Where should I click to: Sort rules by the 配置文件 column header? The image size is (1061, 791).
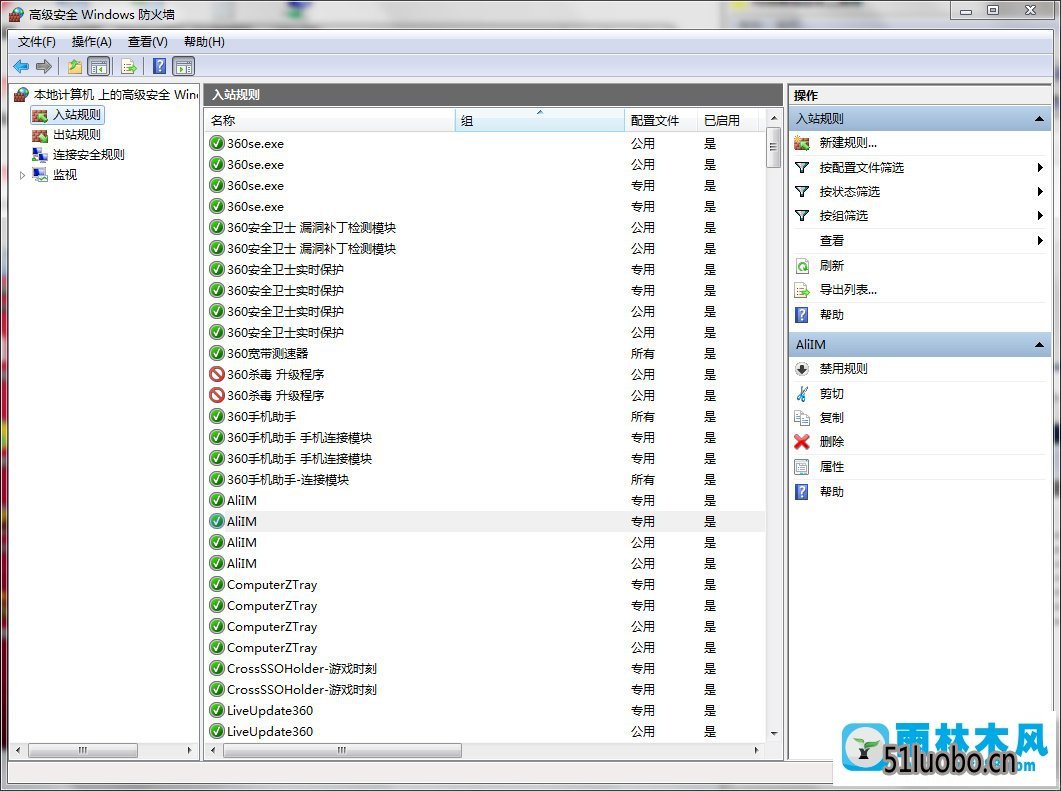[661, 120]
